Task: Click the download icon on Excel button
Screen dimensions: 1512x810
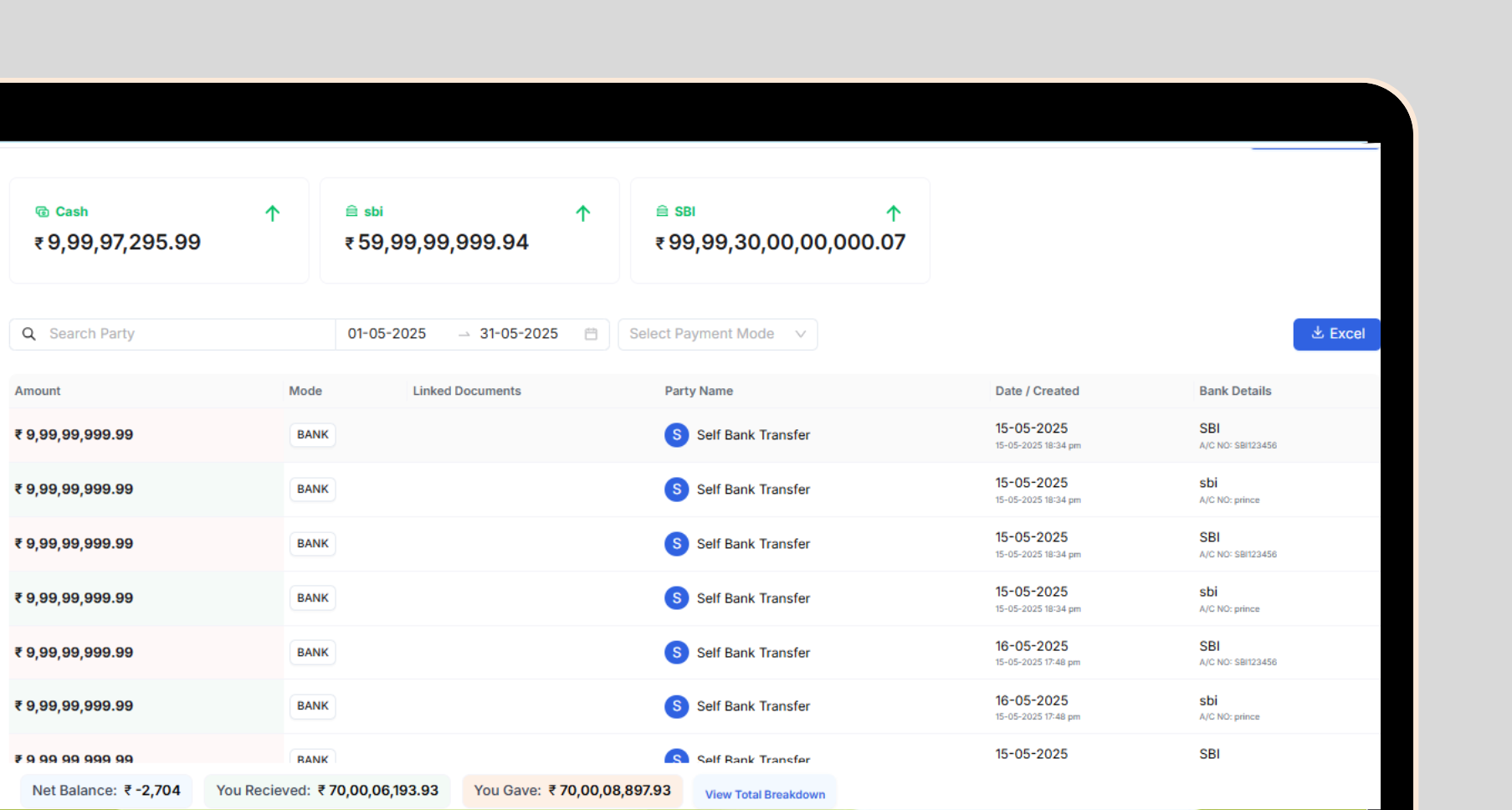Action: pyautogui.click(x=1317, y=333)
